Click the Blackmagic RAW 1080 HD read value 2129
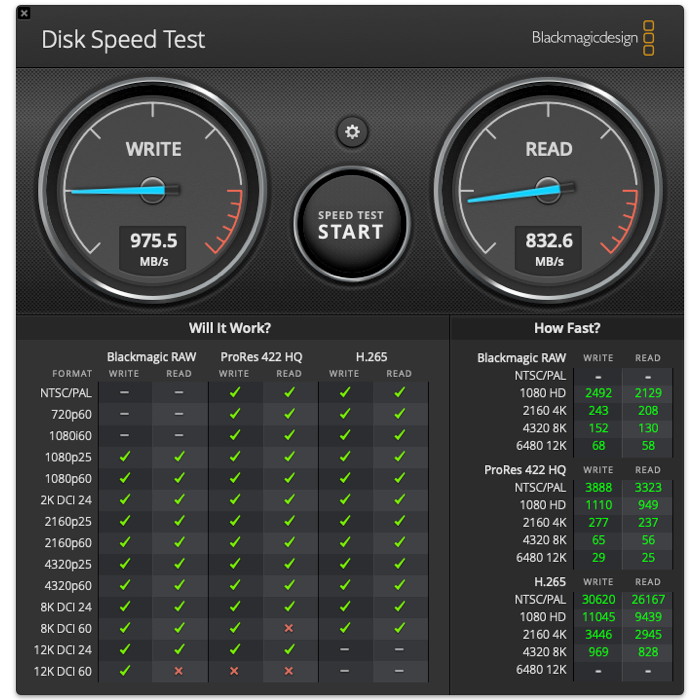 pos(647,393)
